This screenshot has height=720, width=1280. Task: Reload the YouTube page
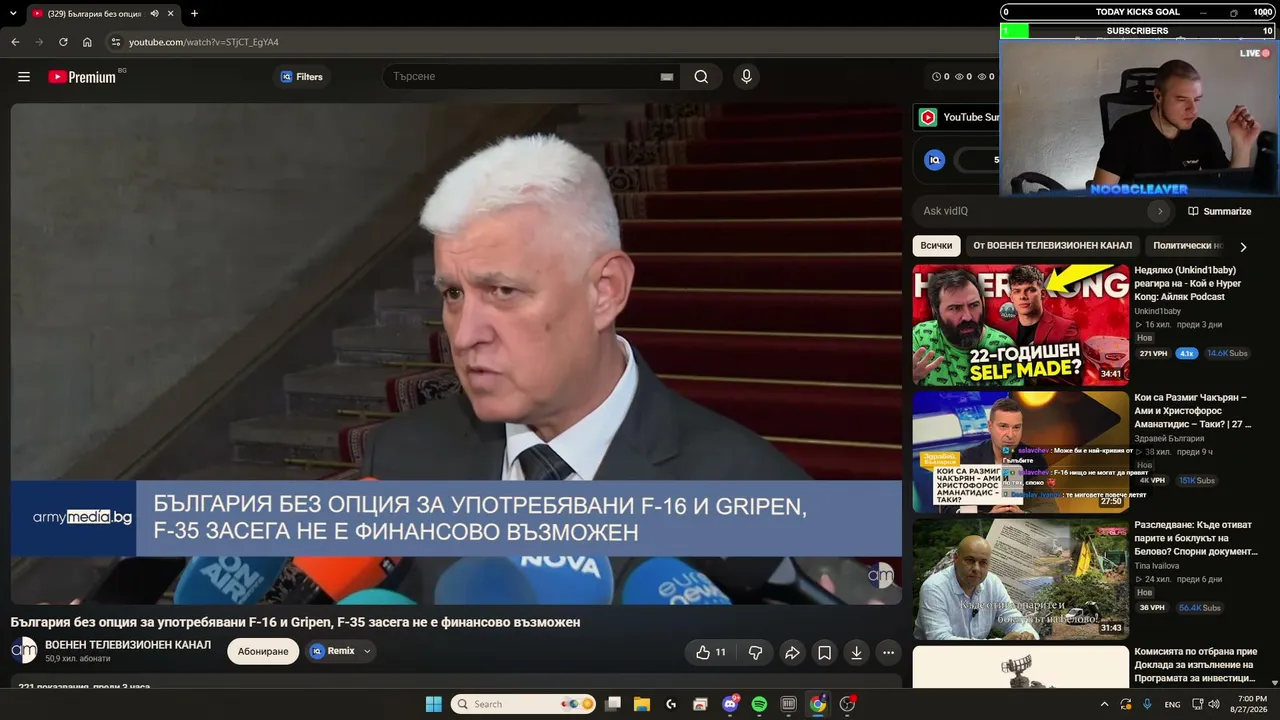[63, 42]
